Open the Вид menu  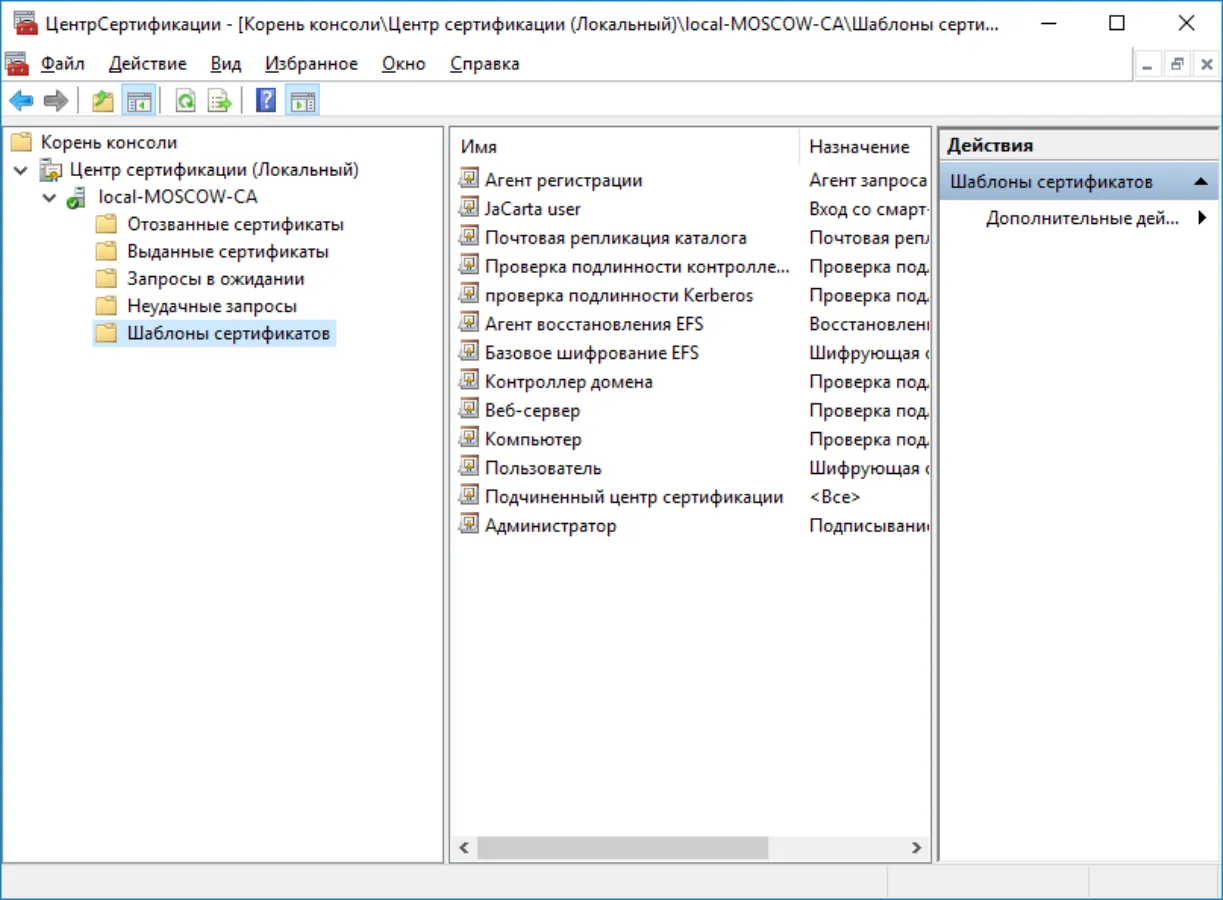pyautogui.click(x=226, y=64)
